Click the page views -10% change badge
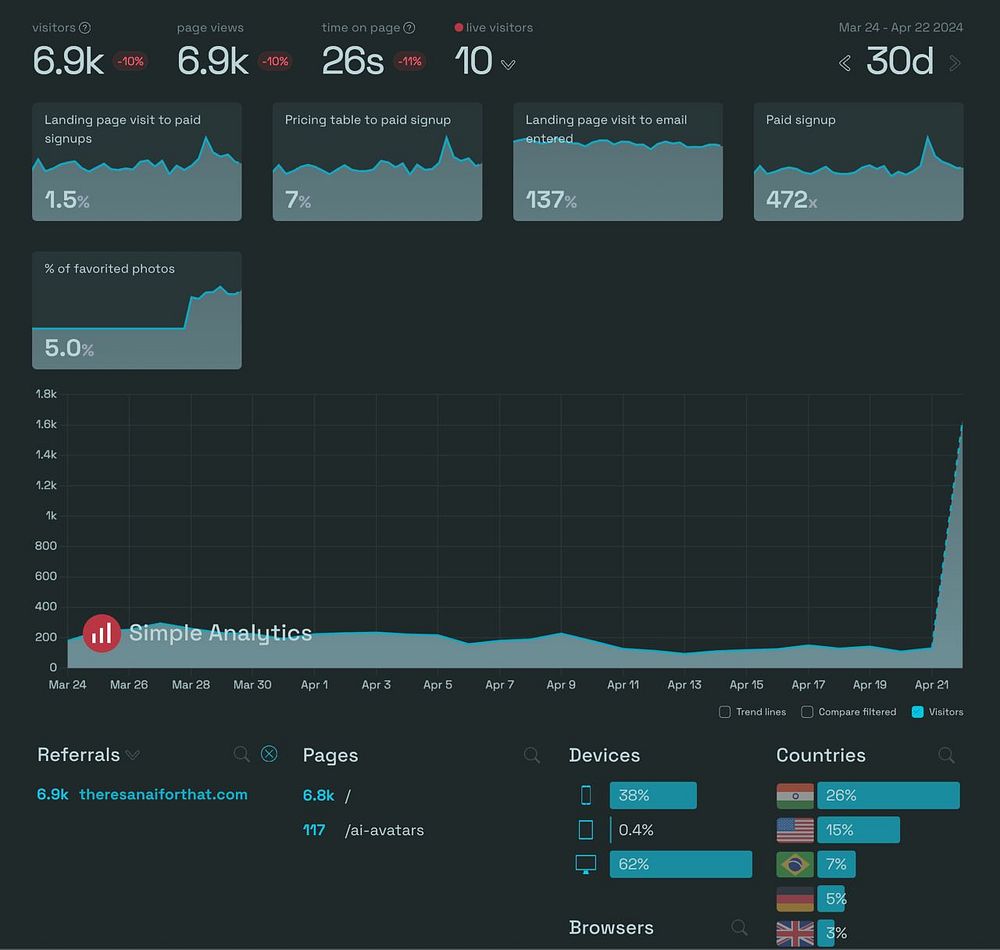 click(x=275, y=61)
